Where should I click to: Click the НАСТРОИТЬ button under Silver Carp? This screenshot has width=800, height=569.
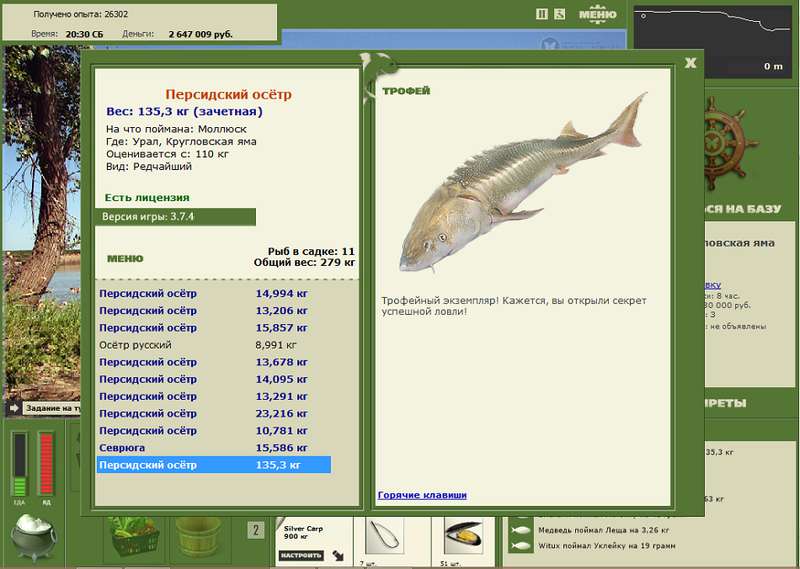(x=302, y=555)
